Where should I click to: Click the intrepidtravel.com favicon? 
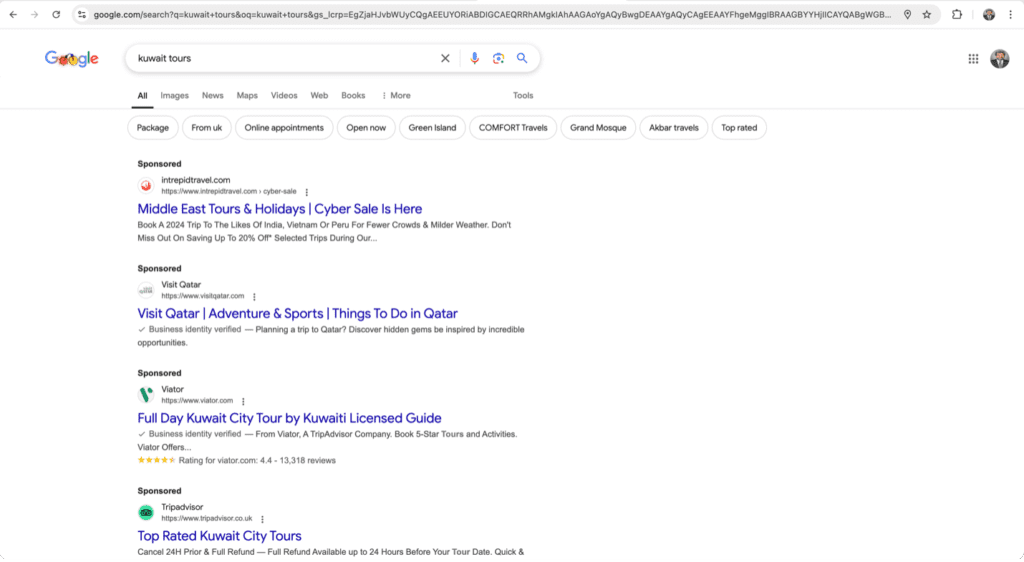click(x=146, y=185)
